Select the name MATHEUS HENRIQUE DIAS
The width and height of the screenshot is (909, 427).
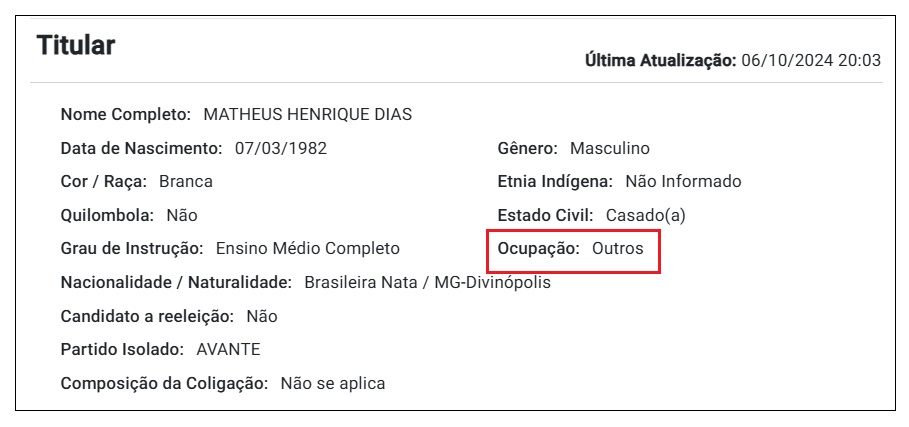tap(307, 115)
